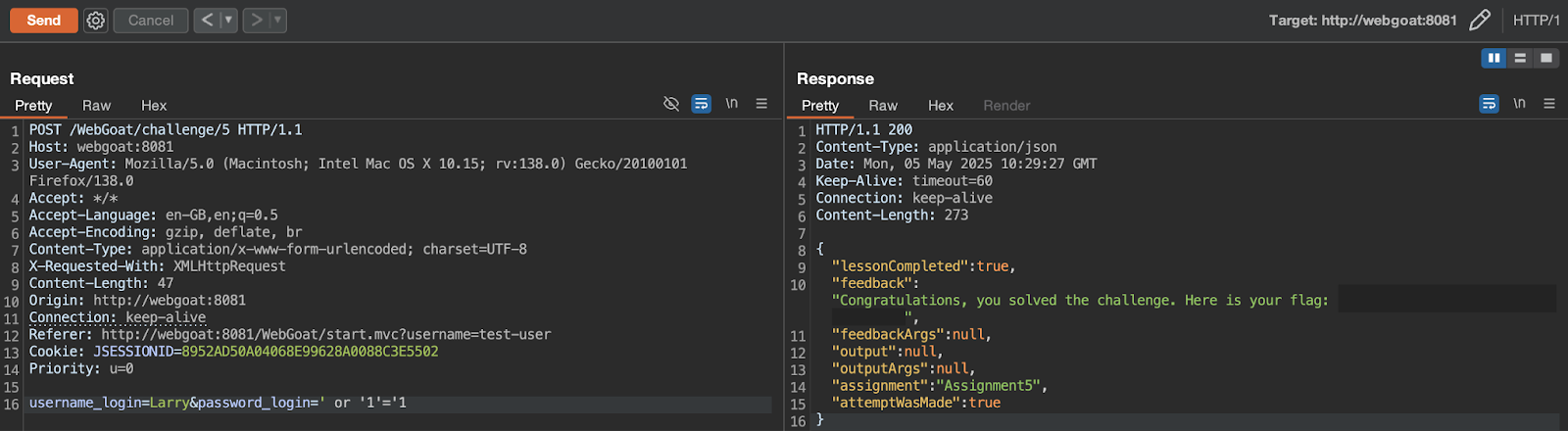1568x431 pixels.
Task: Click HTTP/1.1 200 status line in Response
Action: point(863,129)
